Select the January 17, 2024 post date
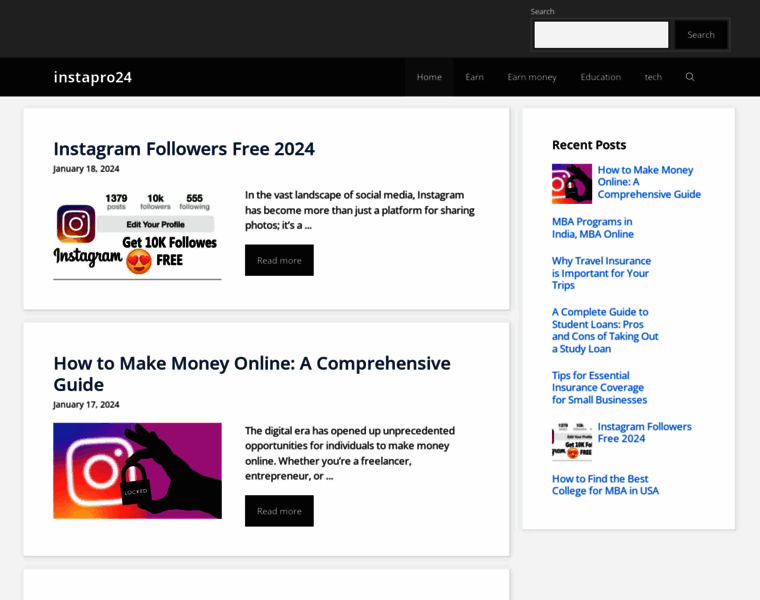Viewport: 760px width, 600px height. (86, 404)
